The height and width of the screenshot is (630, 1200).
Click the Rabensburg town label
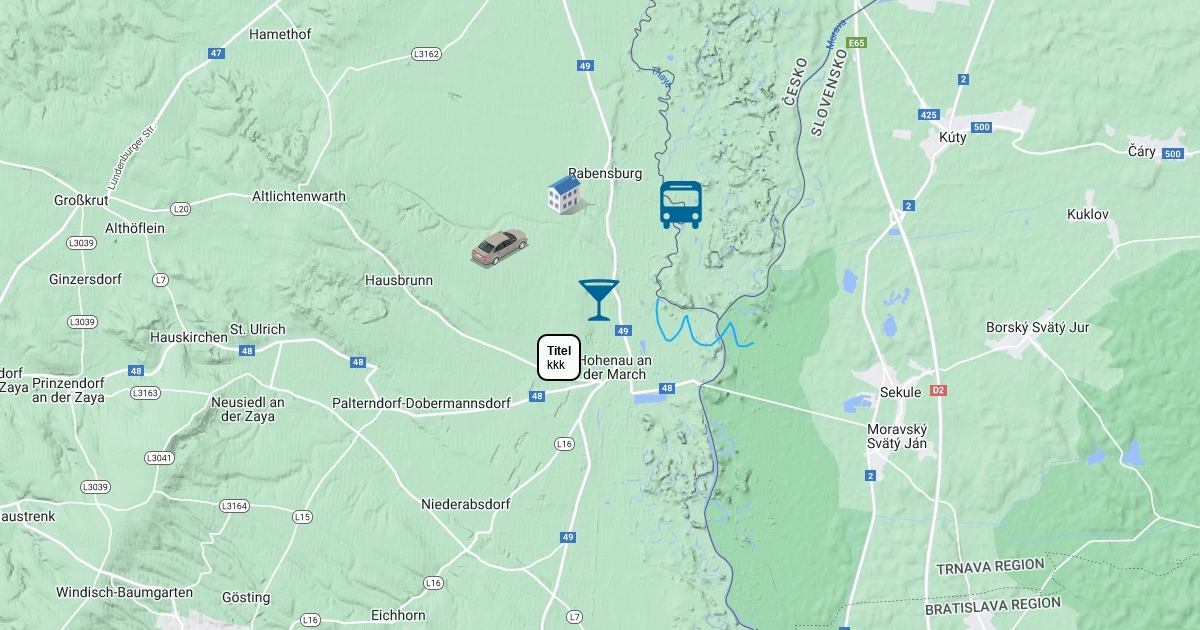tap(605, 173)
